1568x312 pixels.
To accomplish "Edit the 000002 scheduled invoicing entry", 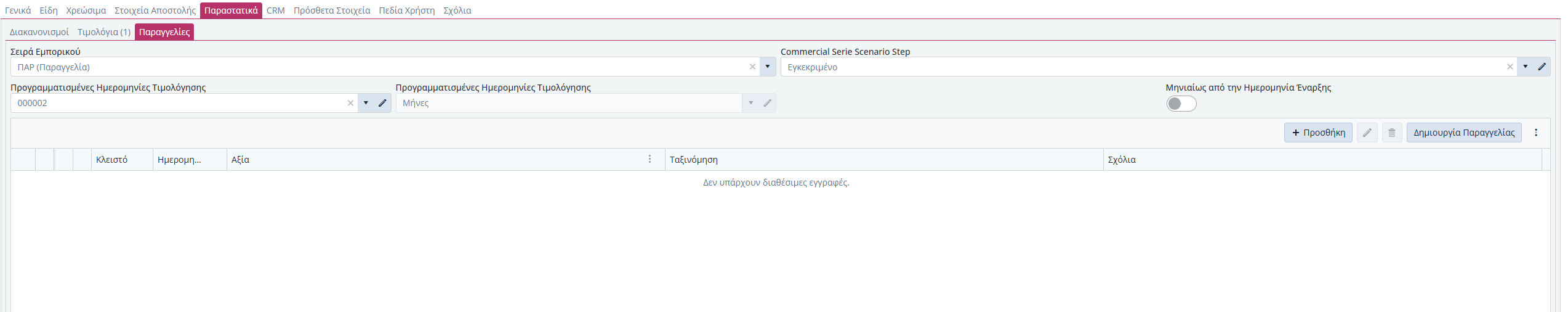I will coord(382,103).
